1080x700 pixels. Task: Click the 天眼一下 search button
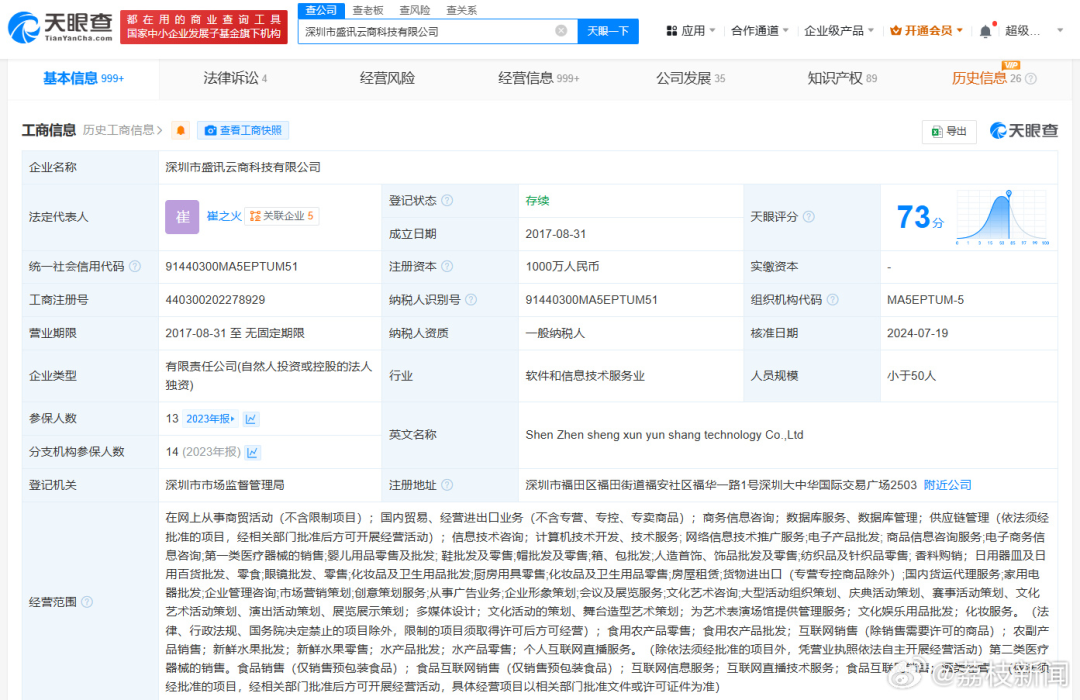pyautogui.click(x=608, y=31)
